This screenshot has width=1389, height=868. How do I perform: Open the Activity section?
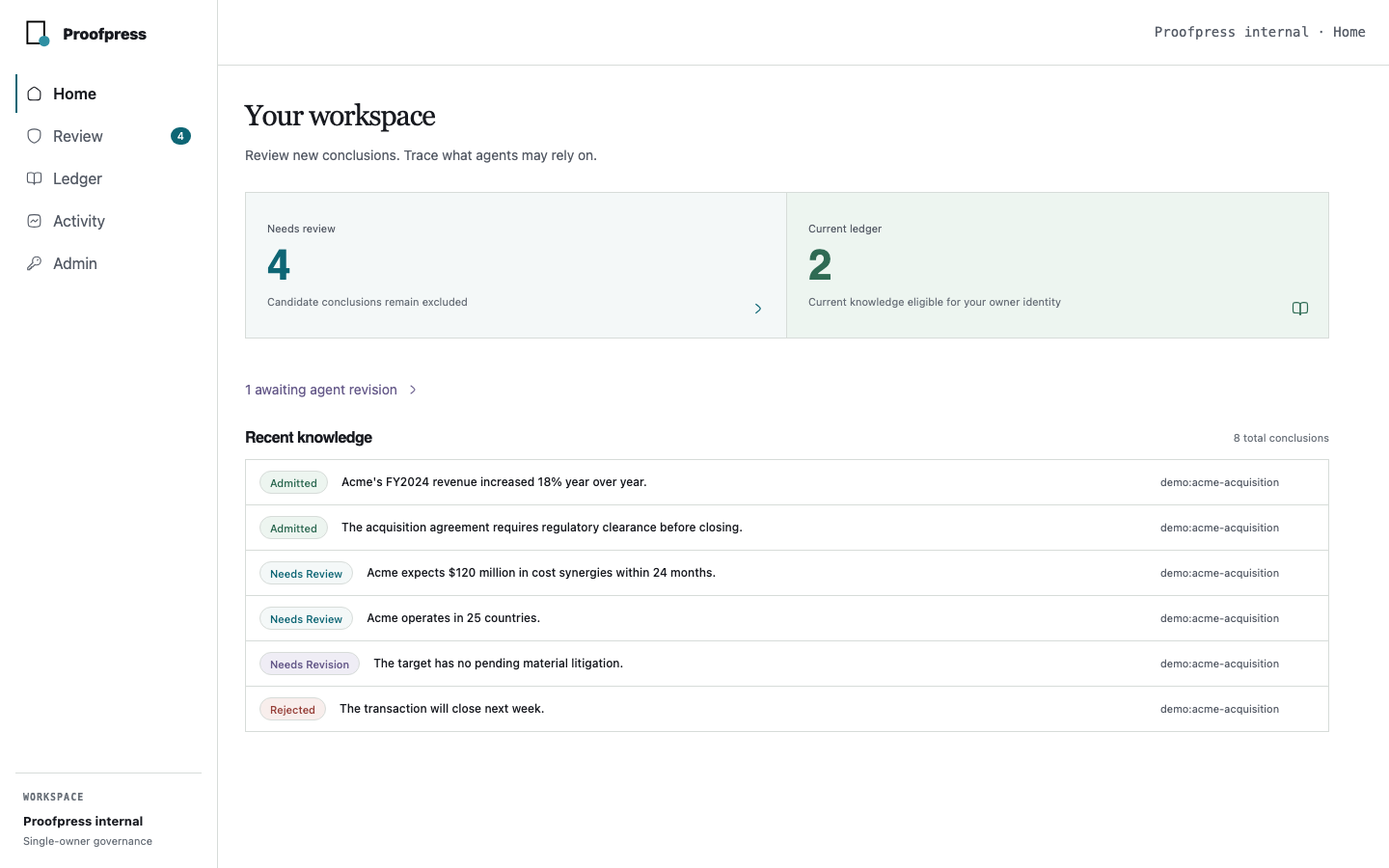[x=109, y=221]
